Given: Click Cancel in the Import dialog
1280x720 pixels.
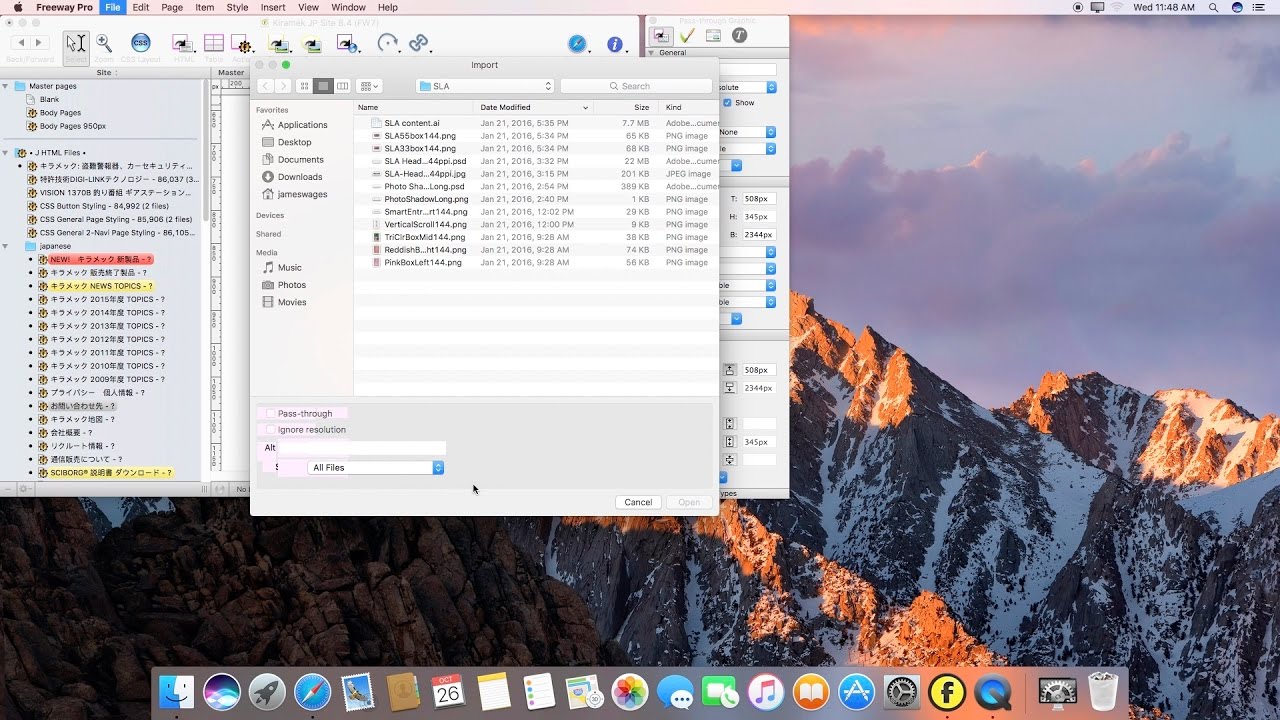Looking at the screenshot, I should coord(638,502).
